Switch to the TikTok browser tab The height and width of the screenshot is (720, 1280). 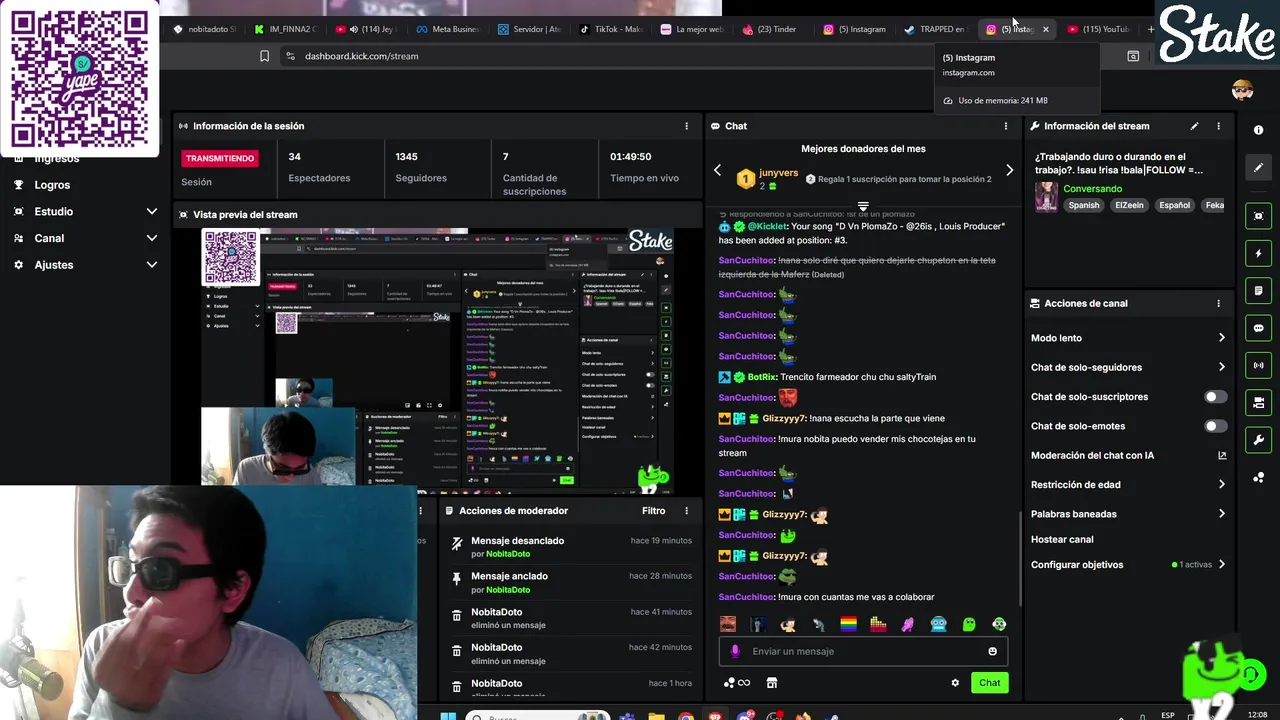click(x=611, y=29)
